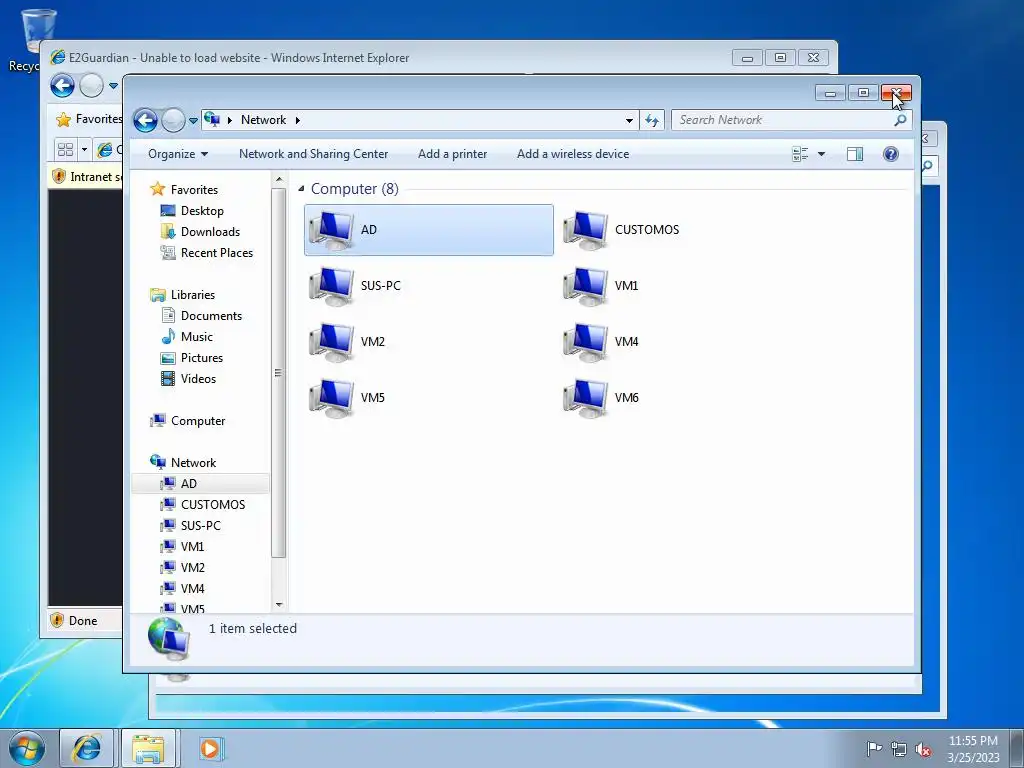Click the volume muted tray icon
The width and height of the screenshot is (1024, 768).
pos(923,750)
